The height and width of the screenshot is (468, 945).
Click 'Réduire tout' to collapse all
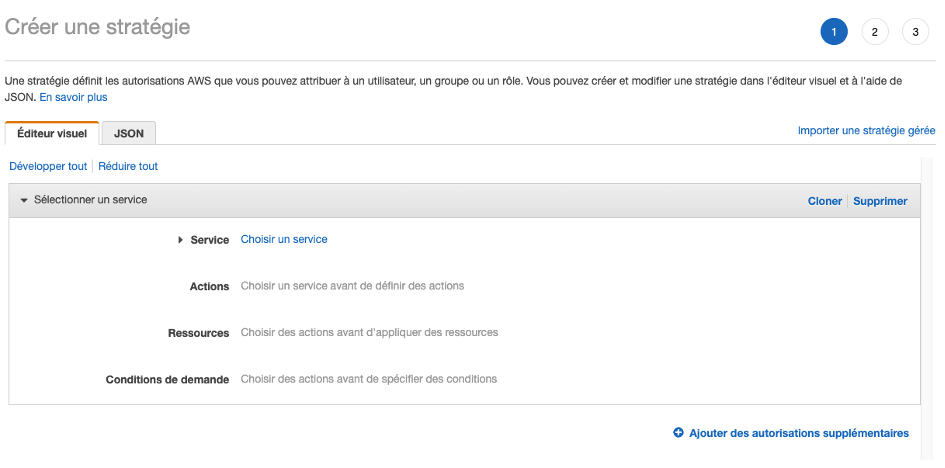click(x=128, y=166)
